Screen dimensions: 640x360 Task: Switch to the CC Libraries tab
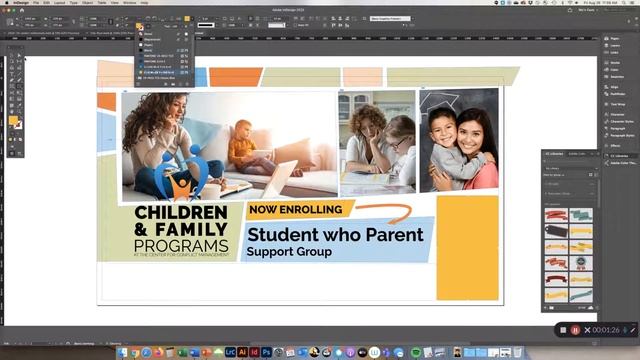(x=554, y=154)
